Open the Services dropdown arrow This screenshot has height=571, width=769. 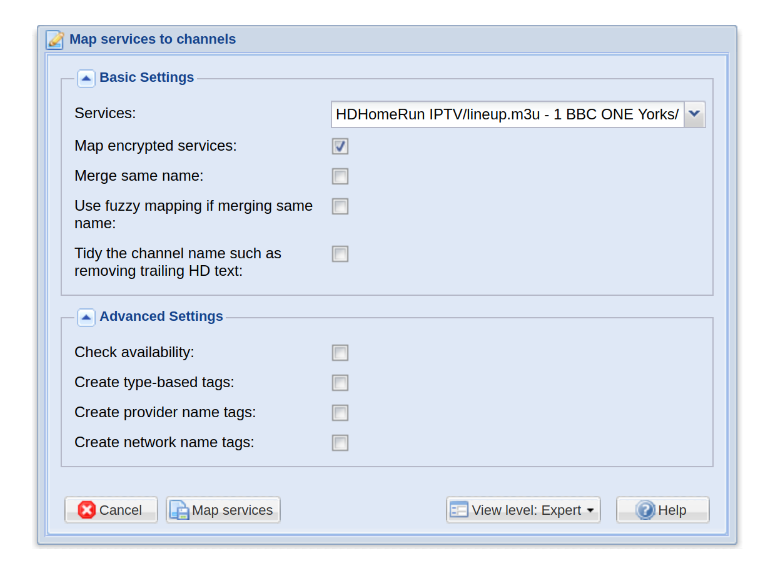click(x=695, y=115)
